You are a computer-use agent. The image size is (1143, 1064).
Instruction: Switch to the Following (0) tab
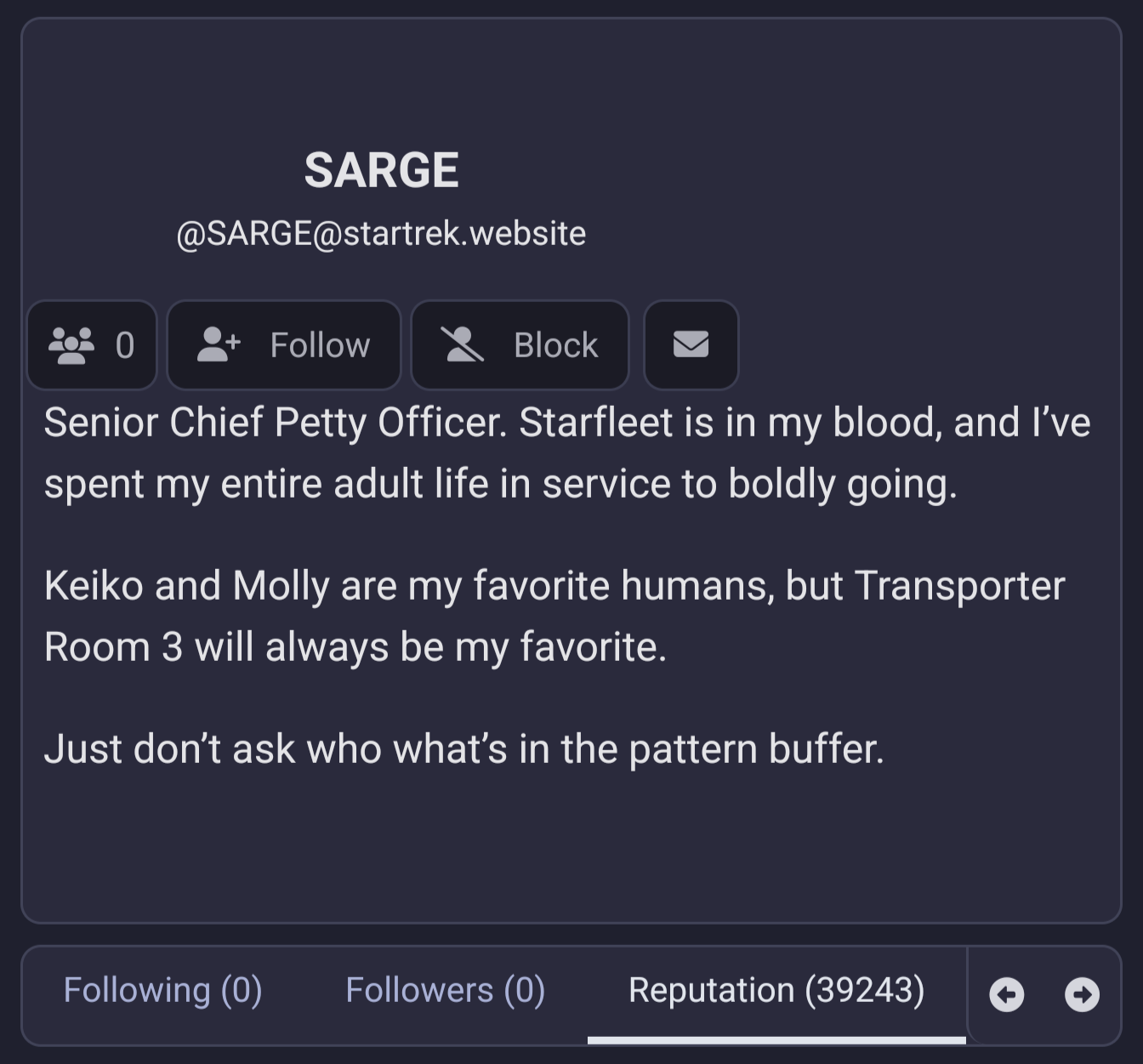click(x=162, y=990)
